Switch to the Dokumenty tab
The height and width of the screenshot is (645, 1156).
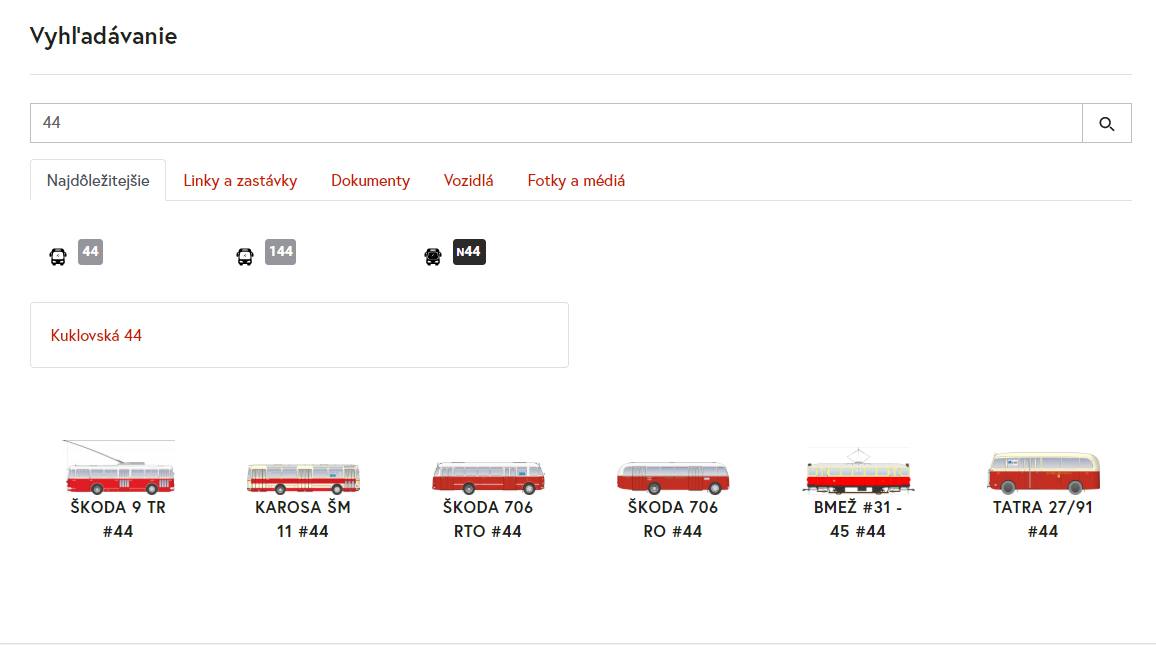(370, 181)
